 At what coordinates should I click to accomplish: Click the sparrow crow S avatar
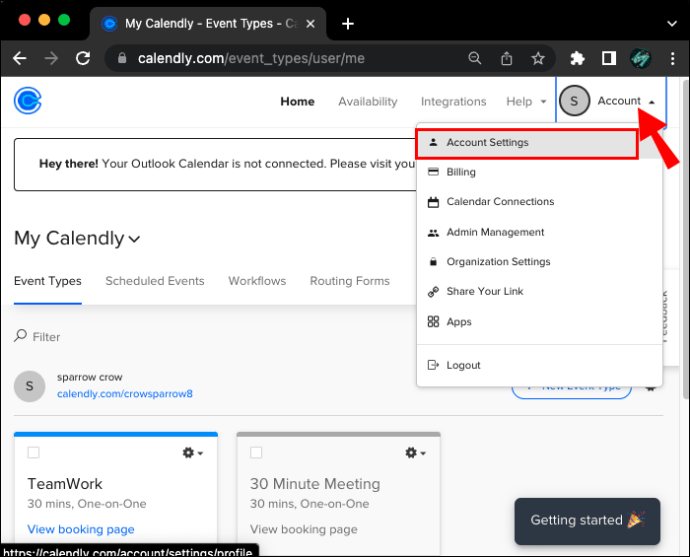click(29, 386)
